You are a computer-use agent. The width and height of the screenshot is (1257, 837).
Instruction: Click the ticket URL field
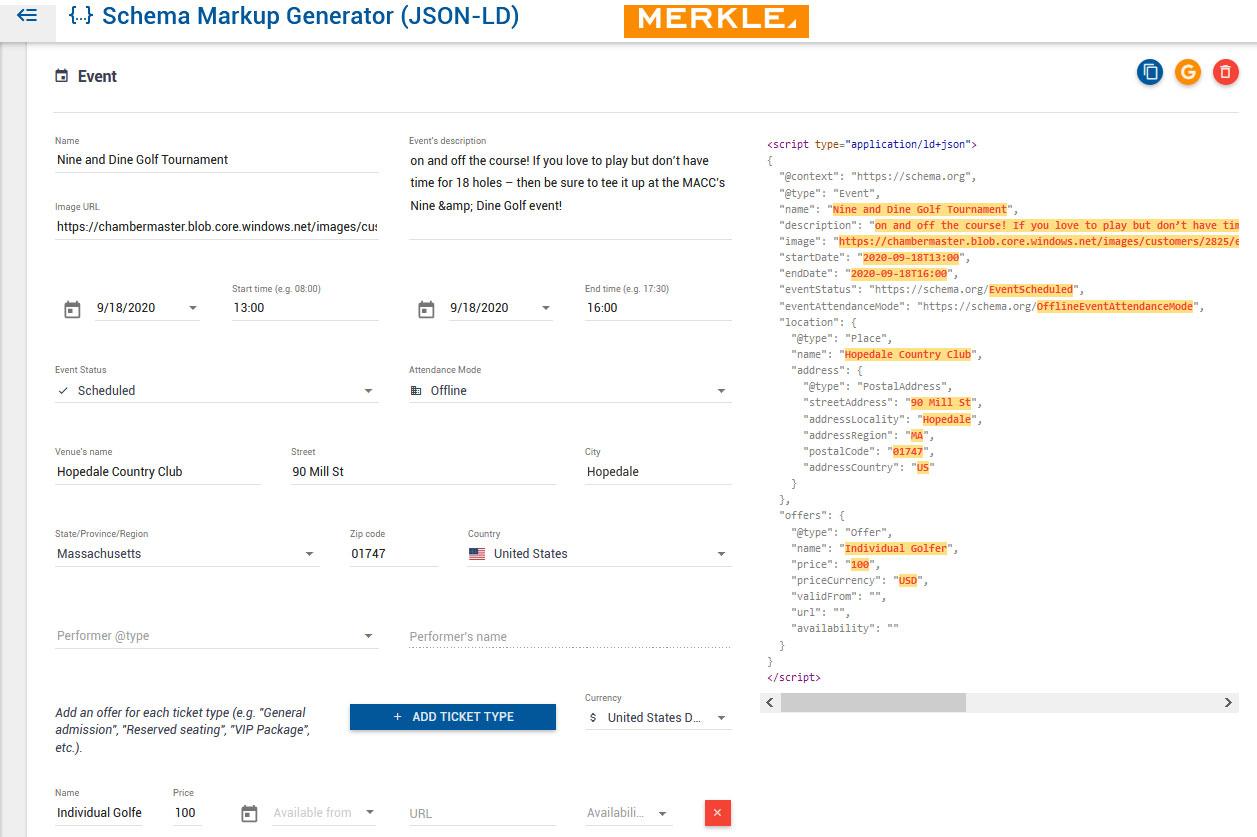(482, 813)
